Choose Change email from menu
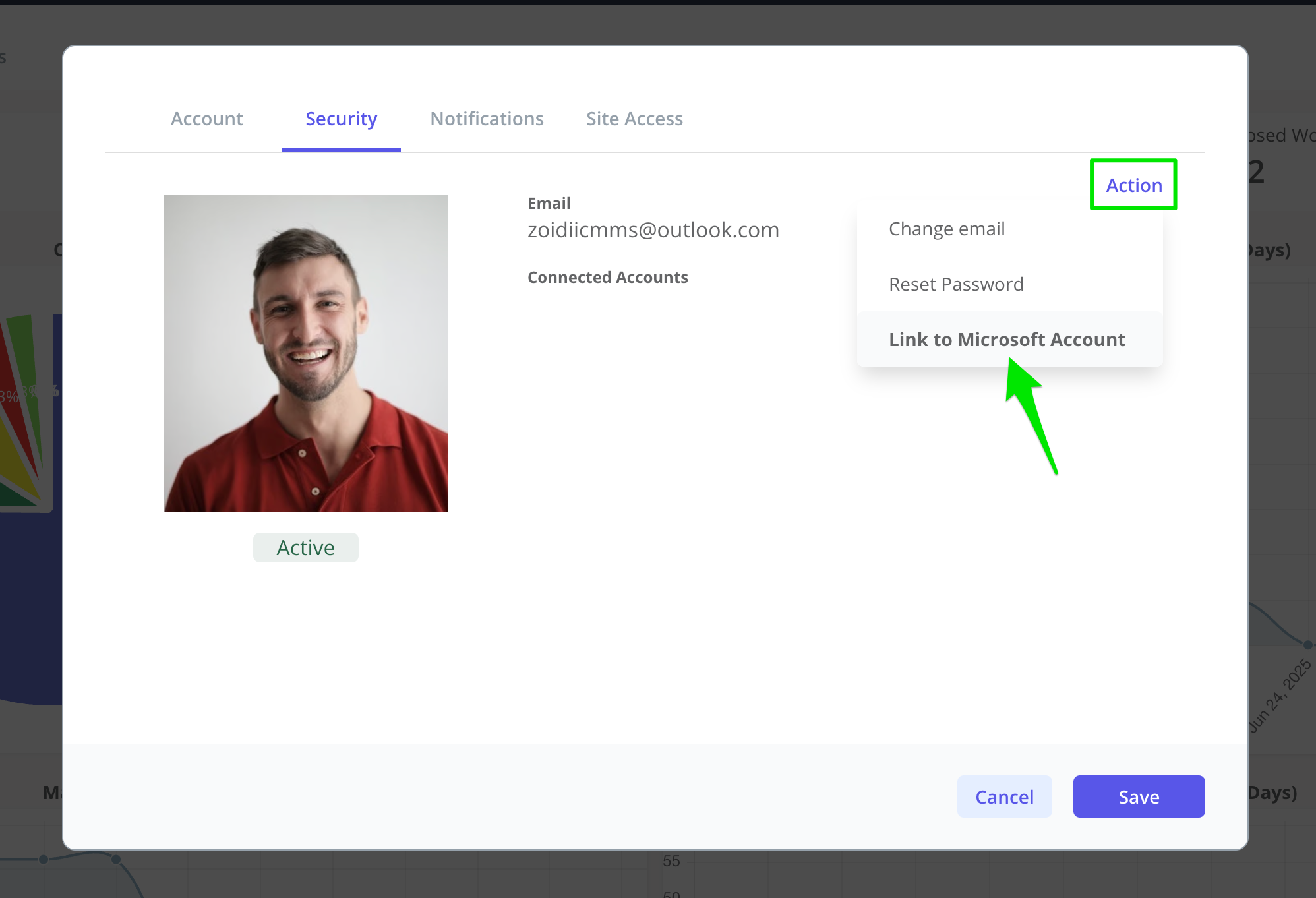The width and height of the screenshot is (1316, 898). coord(1009,229)
